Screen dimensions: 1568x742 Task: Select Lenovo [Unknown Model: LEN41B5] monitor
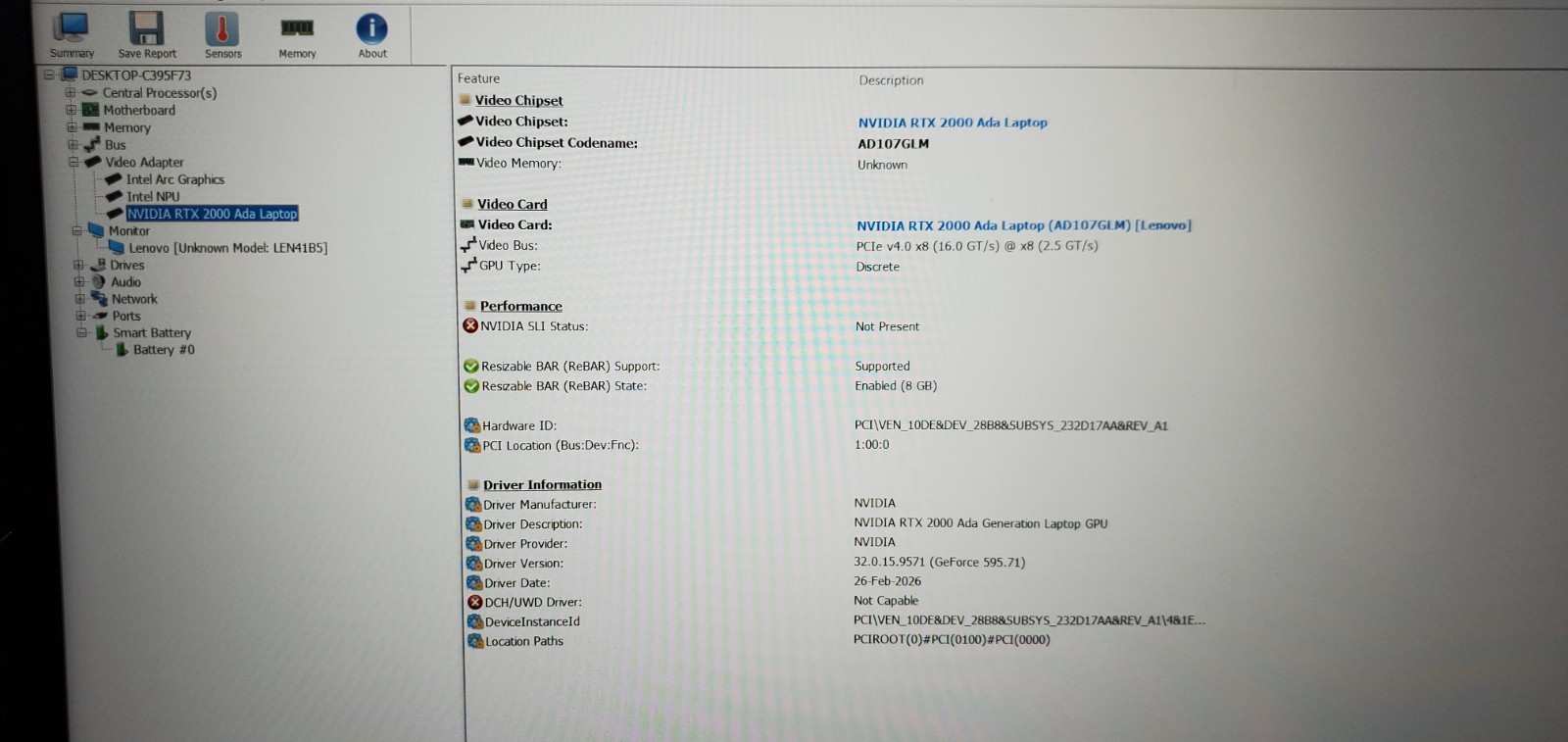click(x=228, y=248)
